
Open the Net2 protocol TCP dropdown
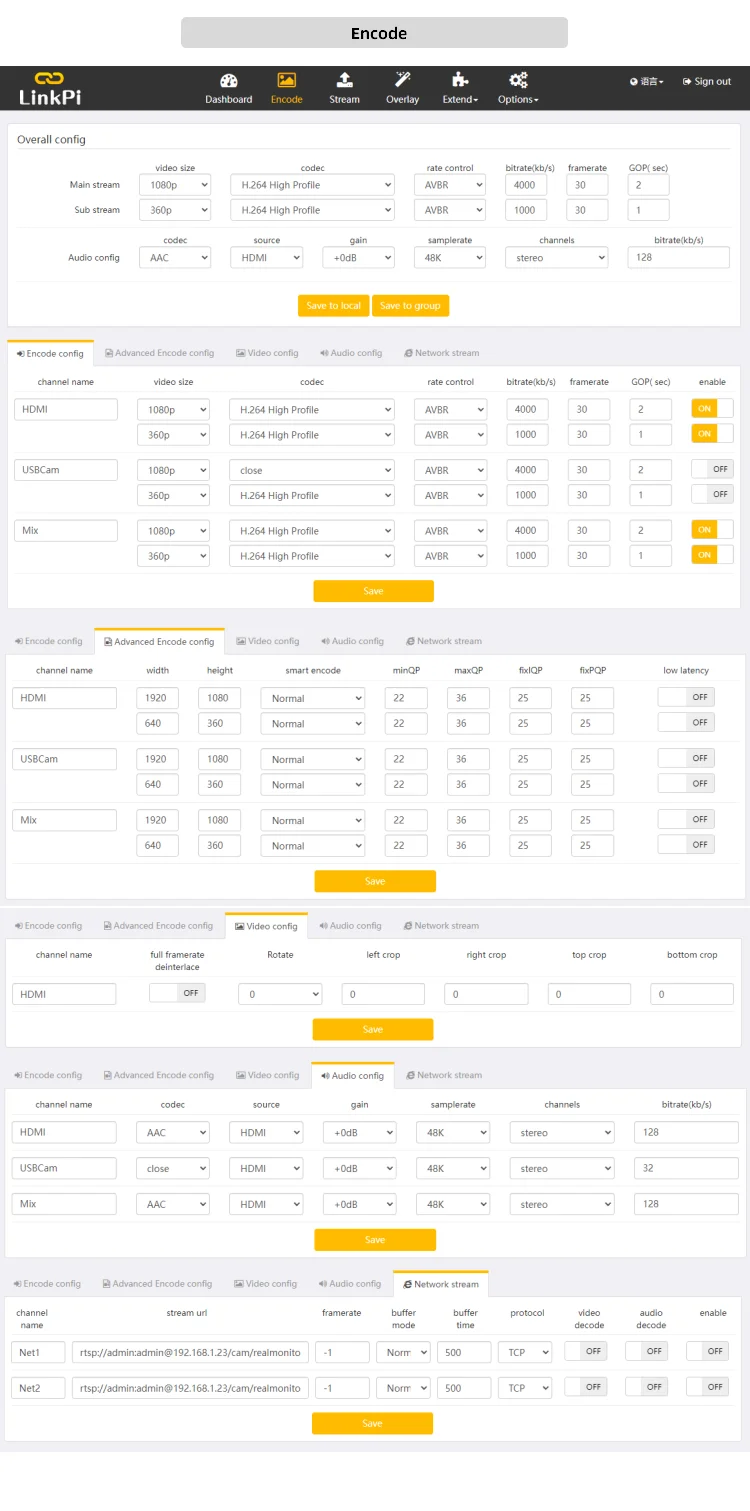pyautogui.click(x=525, y=1388)
